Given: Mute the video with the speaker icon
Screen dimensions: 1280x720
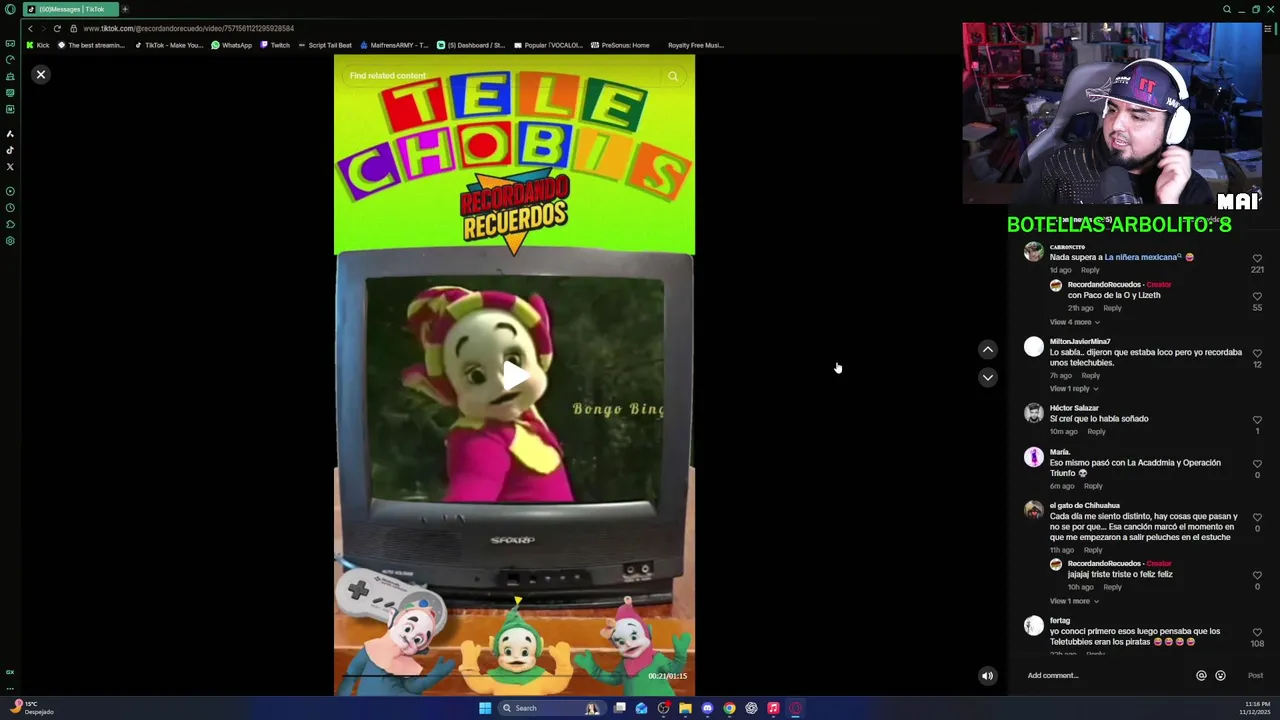Looking at the screenshot, I should pyautogui.click(x=987, y=676).
